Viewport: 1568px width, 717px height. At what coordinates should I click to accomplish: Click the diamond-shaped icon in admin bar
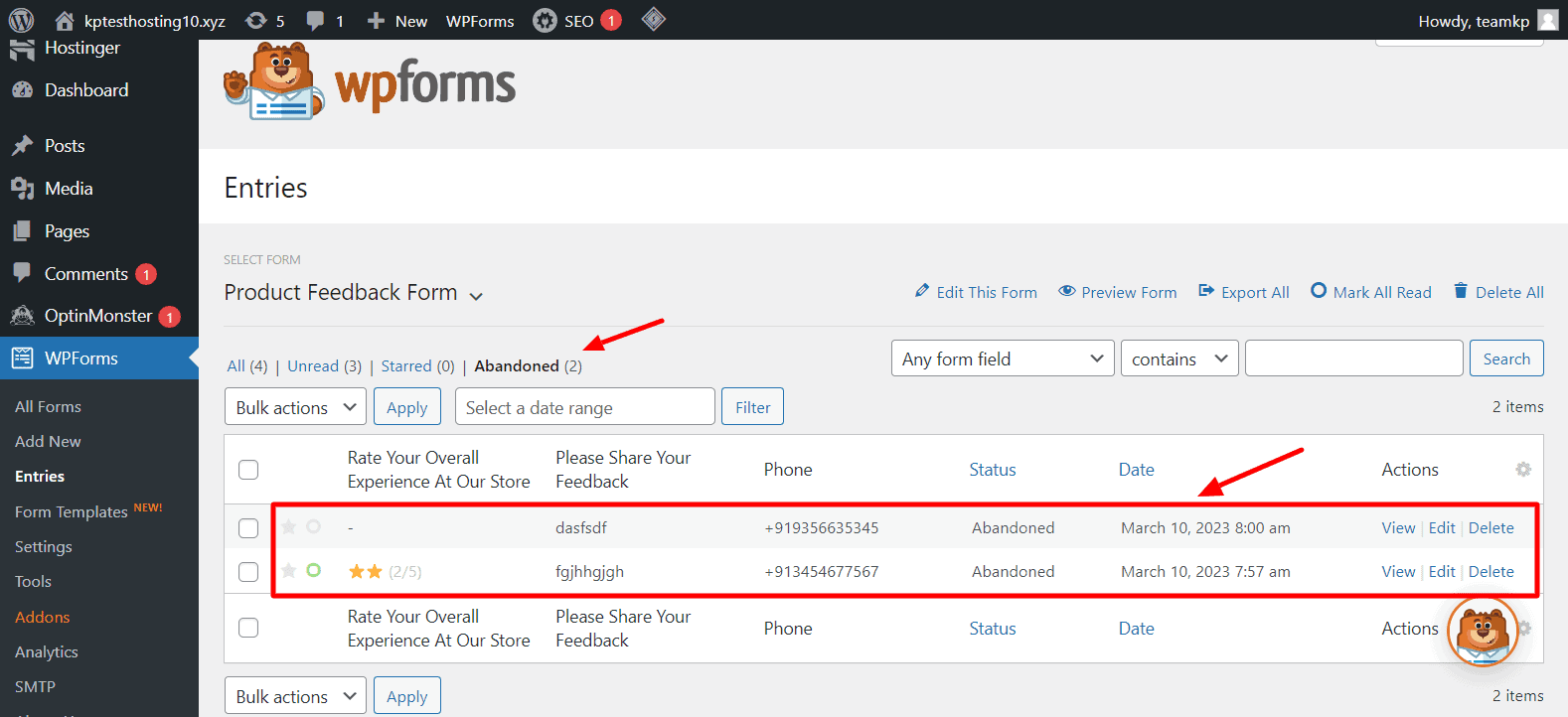pyautogui.click(x=654, y=19)
